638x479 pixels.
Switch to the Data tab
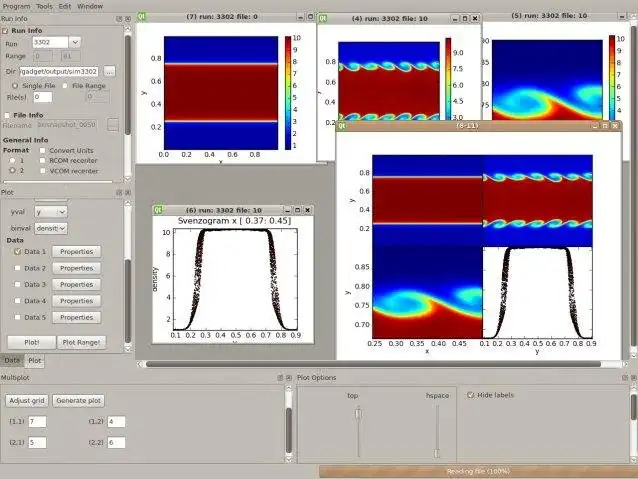[x=12, y=360]
